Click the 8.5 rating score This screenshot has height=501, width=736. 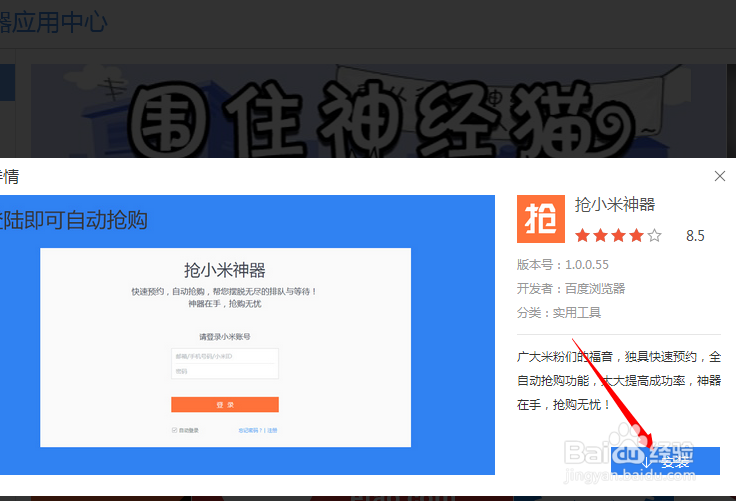click(x=695, y=236)
